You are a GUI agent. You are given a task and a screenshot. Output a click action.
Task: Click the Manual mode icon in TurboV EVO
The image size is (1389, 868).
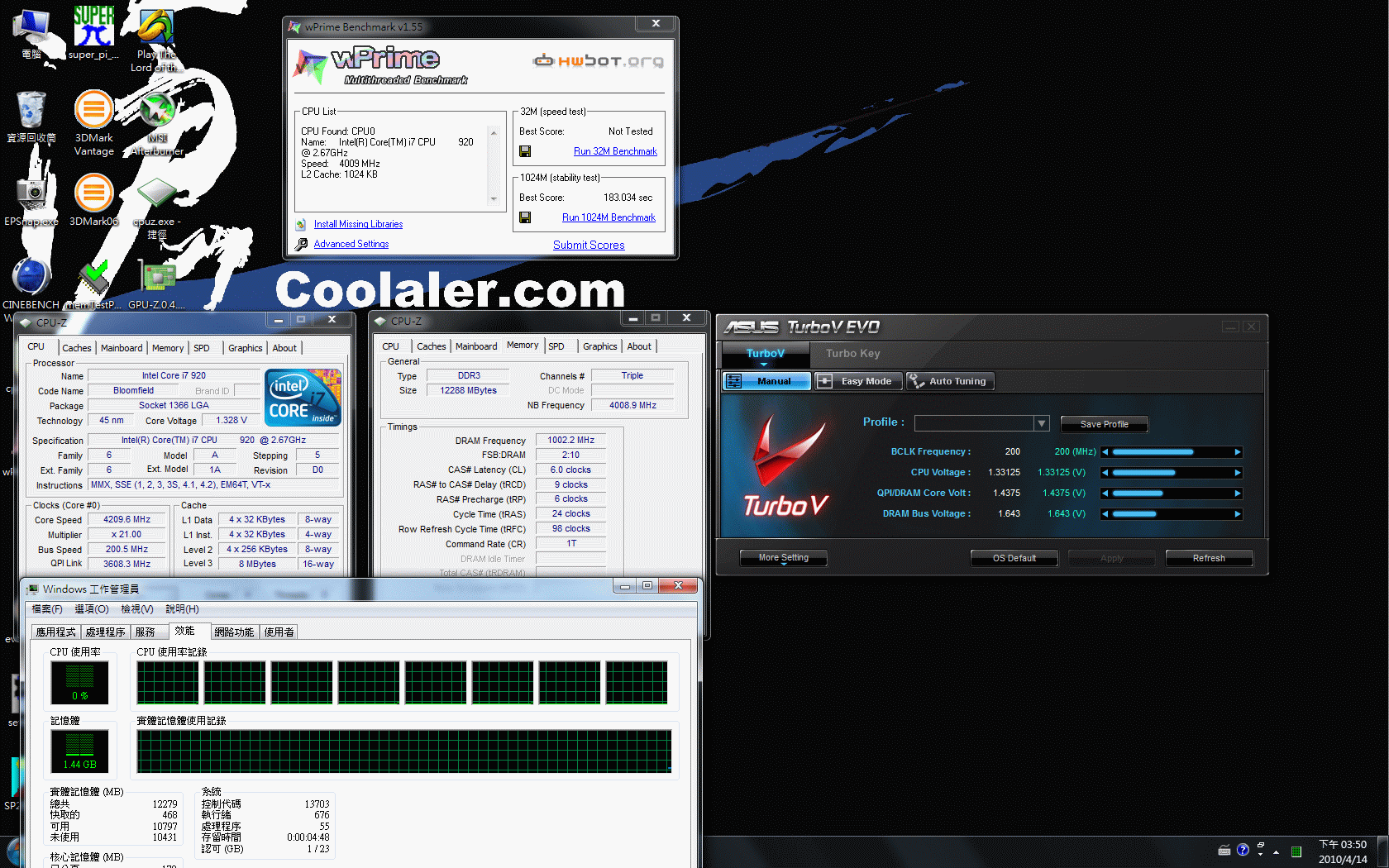tap(733, 381)
